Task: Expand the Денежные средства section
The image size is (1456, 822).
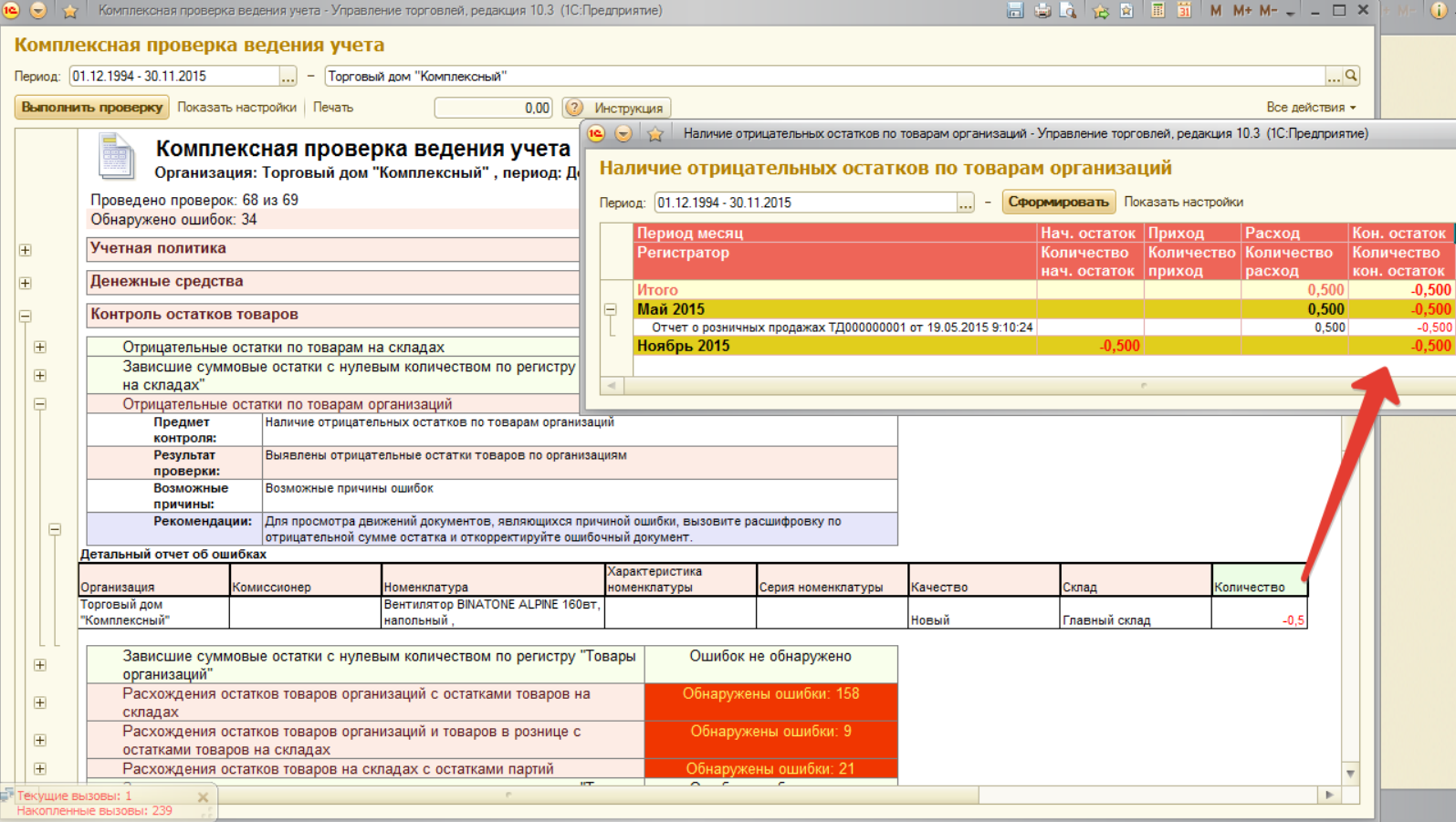Action: click(26, 283)
